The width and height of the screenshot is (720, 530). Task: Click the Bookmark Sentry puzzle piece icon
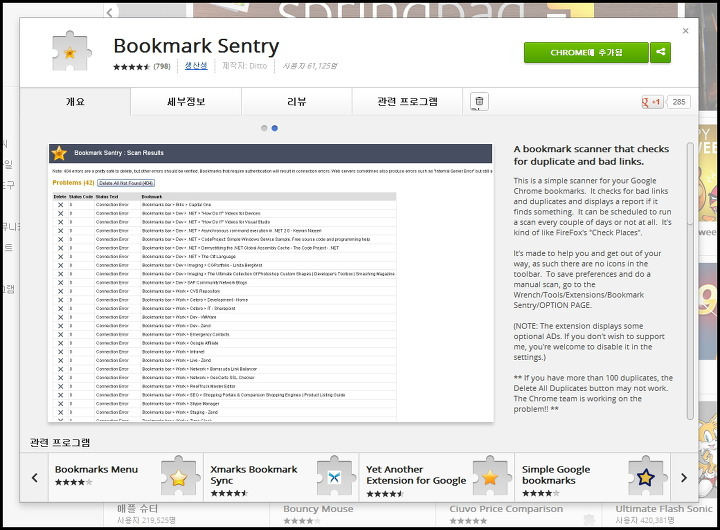point(70,51)
